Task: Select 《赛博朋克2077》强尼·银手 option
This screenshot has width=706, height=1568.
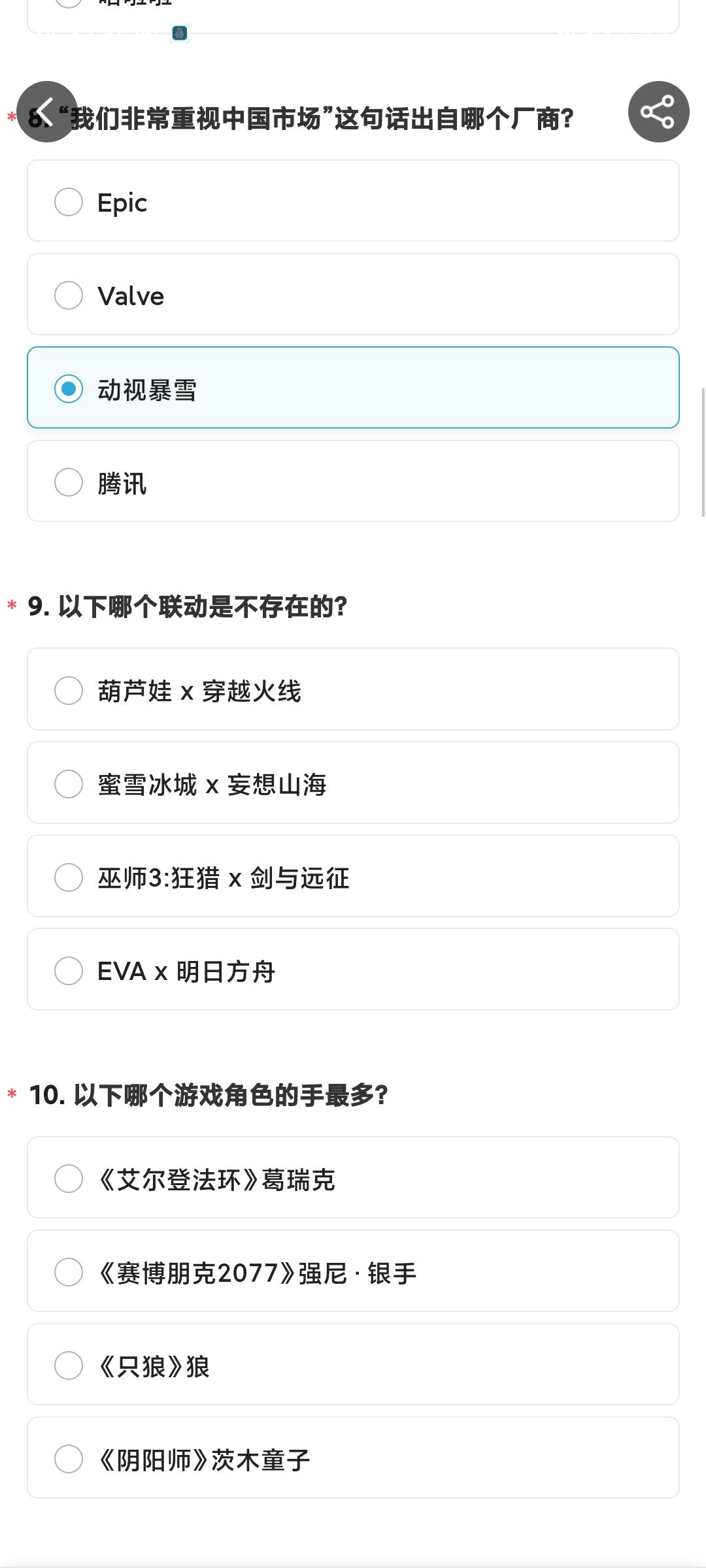Action: [69, 1272]
